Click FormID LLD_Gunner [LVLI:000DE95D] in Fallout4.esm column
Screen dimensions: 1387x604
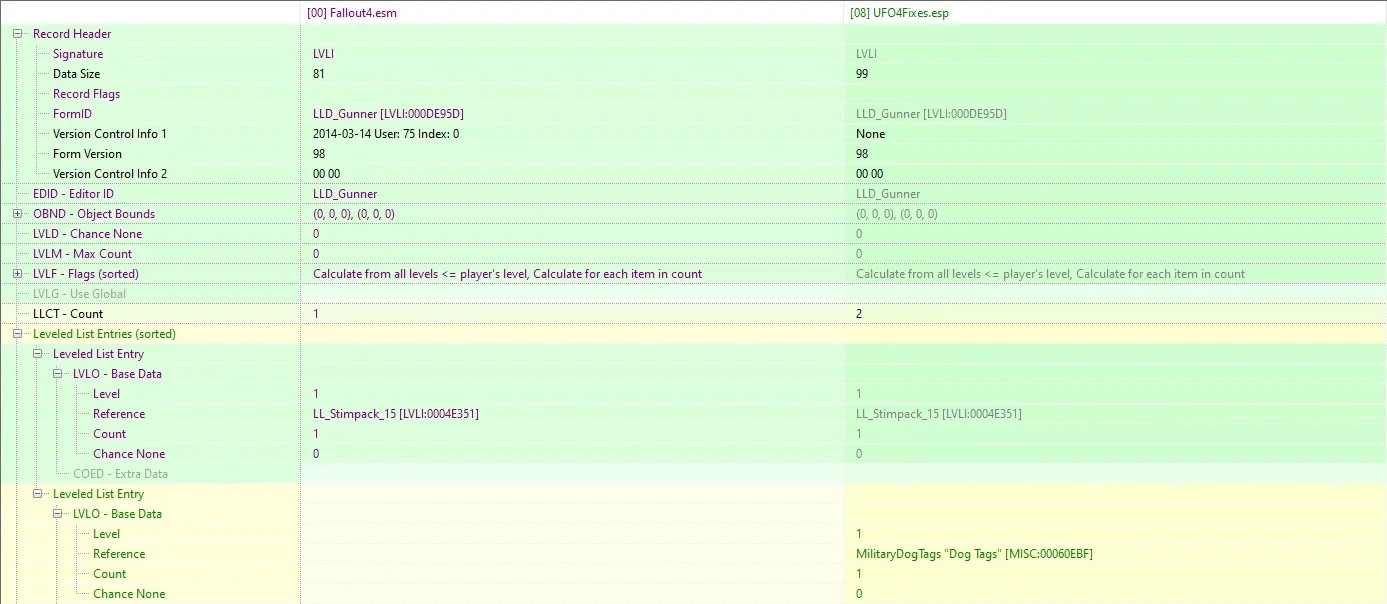[388, 114]
